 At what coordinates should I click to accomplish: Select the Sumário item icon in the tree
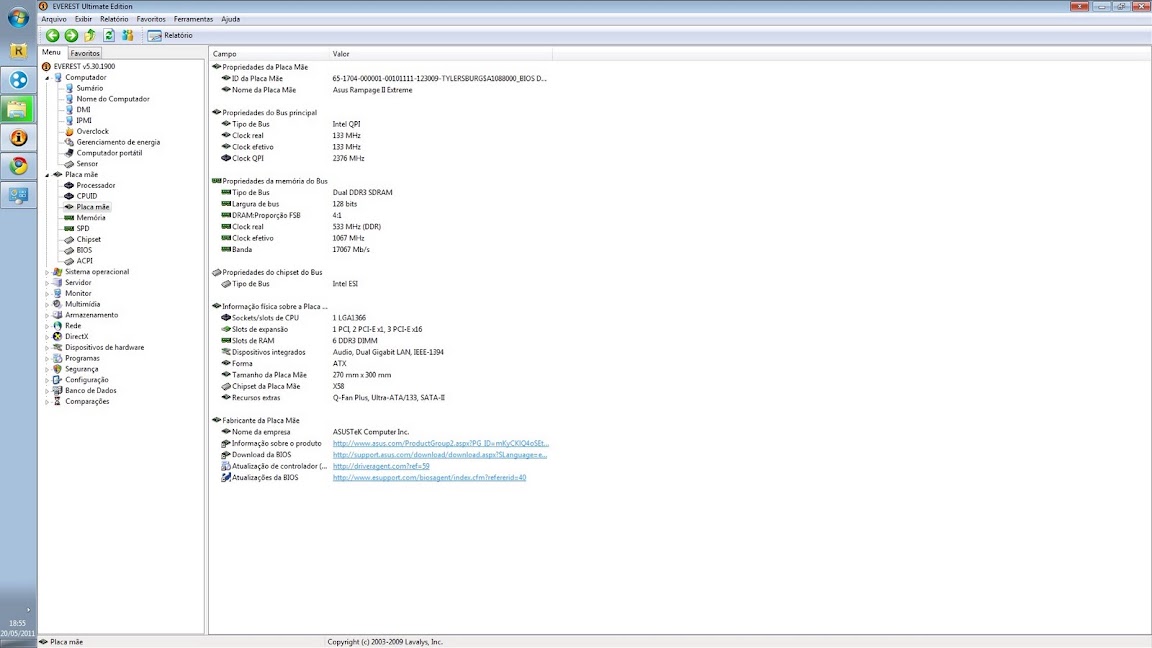click(x=69, y=88)
